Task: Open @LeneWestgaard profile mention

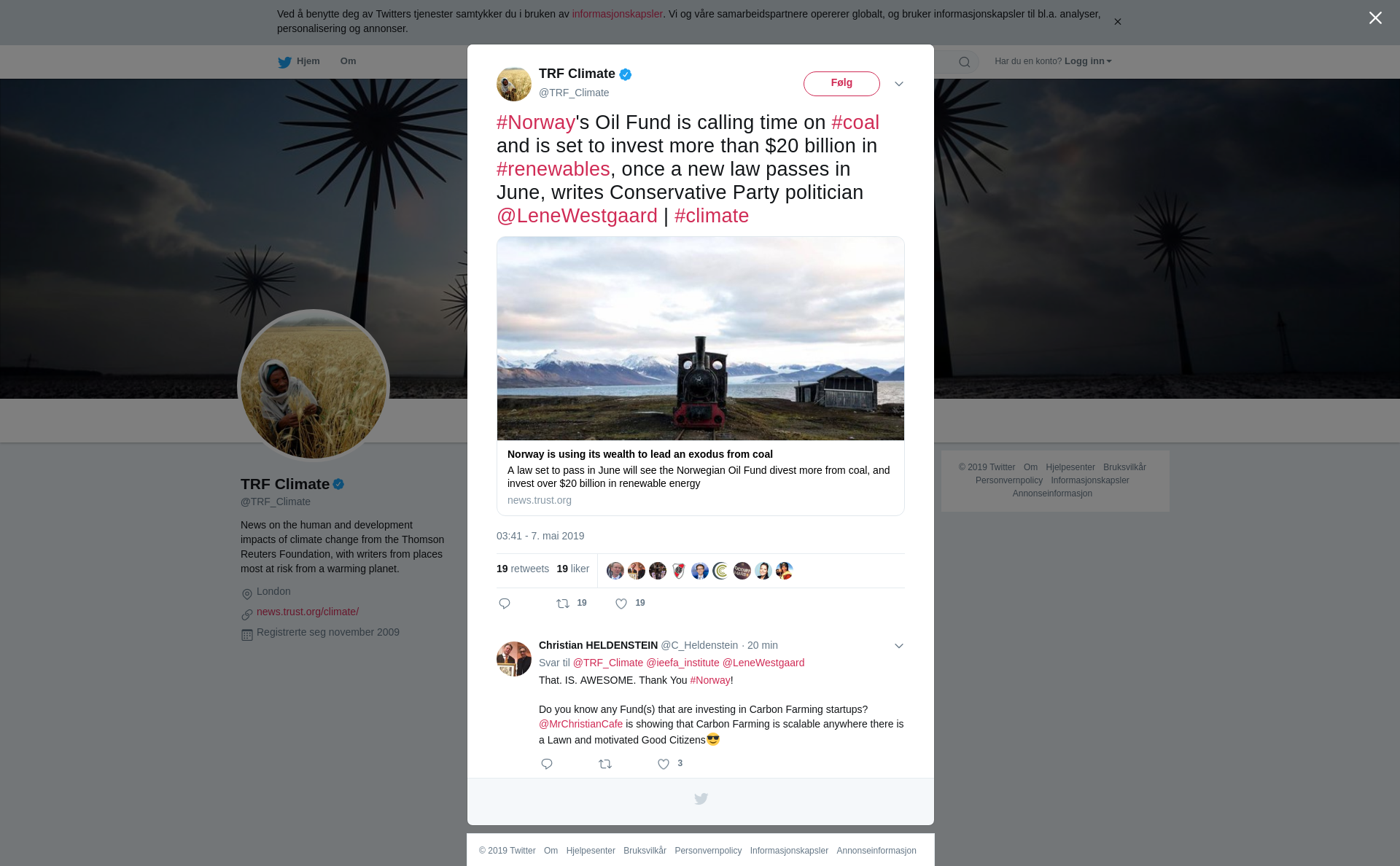Action: pos(577,216)
